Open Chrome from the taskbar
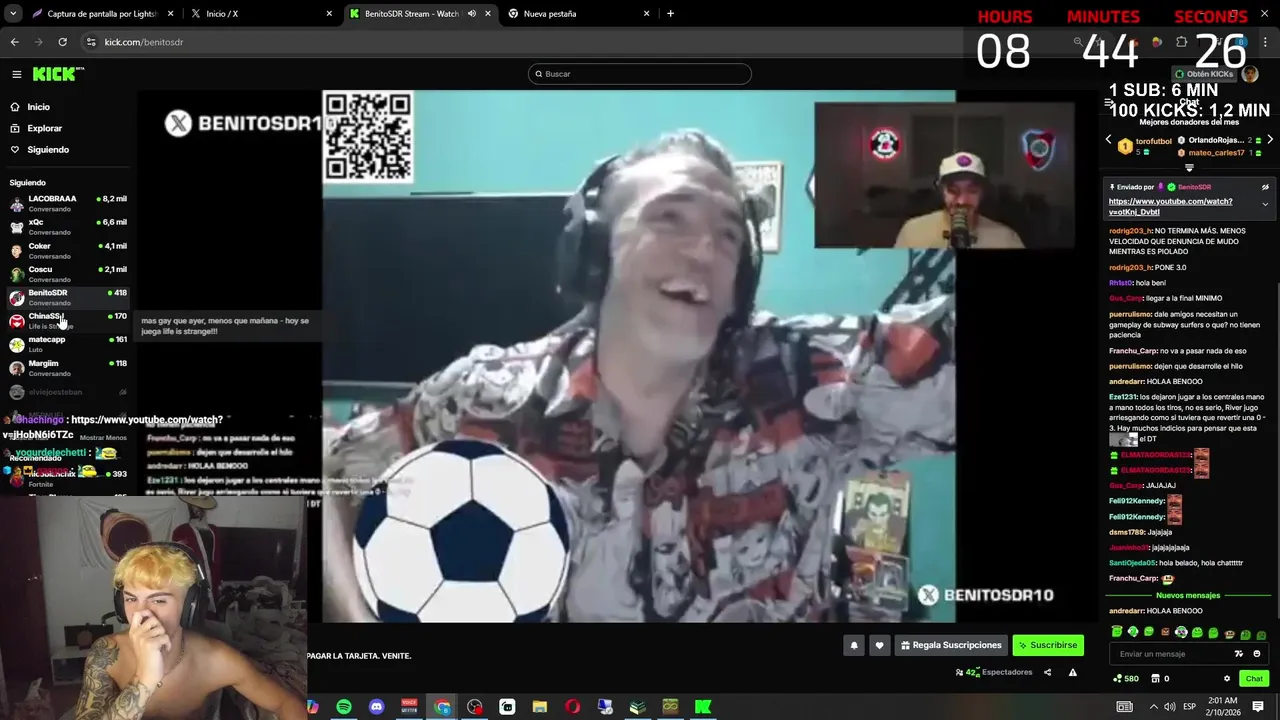1280x720 pixels. pos(442,707)
